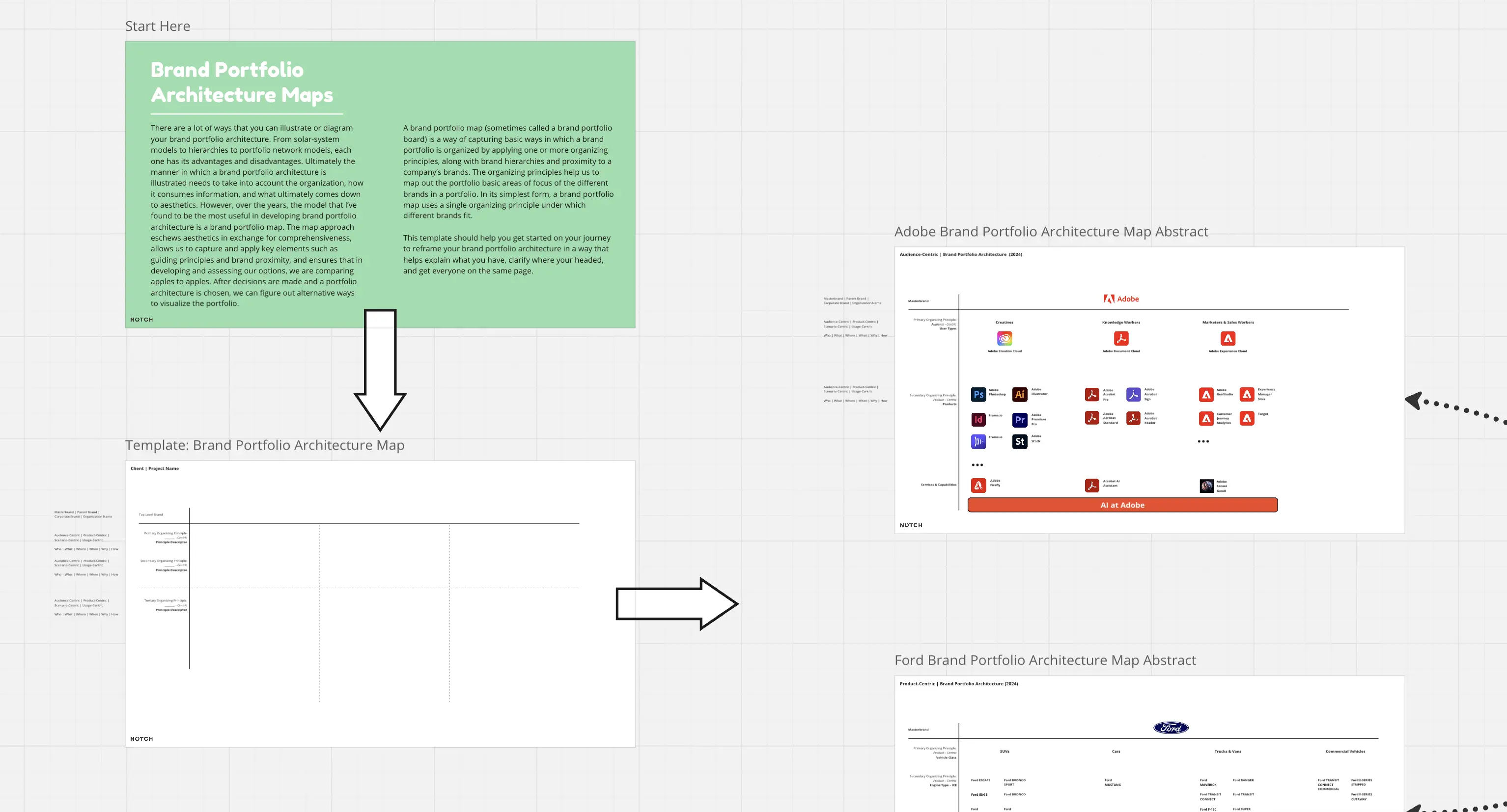Select the Ford ESCAPE entry
The image size is (1507, 812).
[x=980, y=780]
